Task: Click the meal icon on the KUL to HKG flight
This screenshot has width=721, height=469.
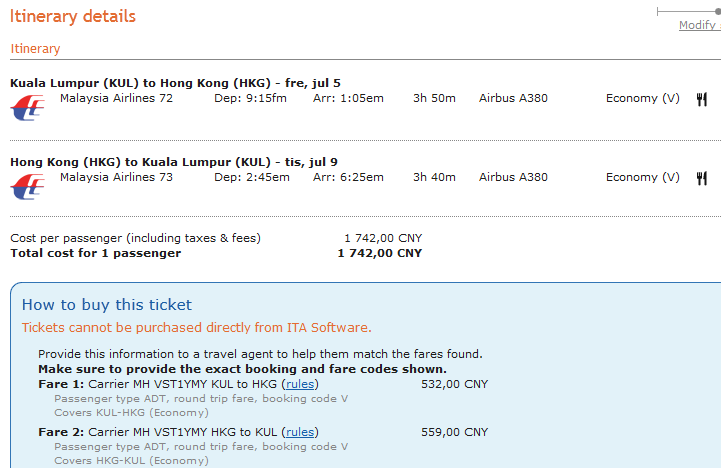Action: click(702, 99)
